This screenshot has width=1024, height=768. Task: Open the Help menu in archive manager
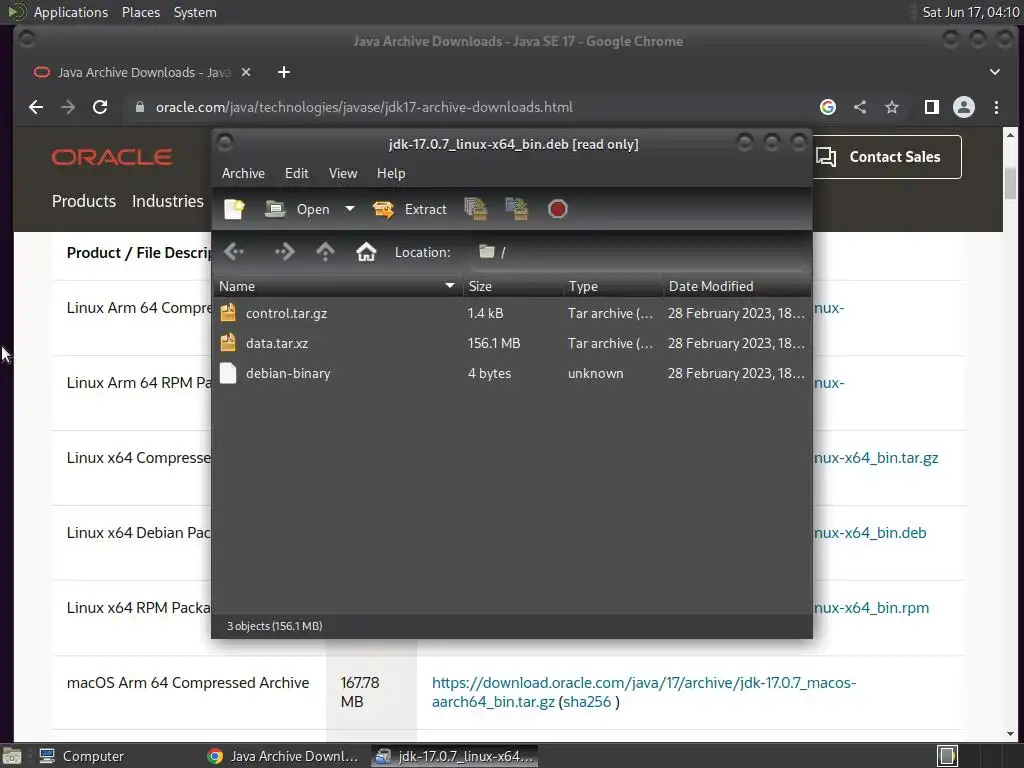pos(391,174)
